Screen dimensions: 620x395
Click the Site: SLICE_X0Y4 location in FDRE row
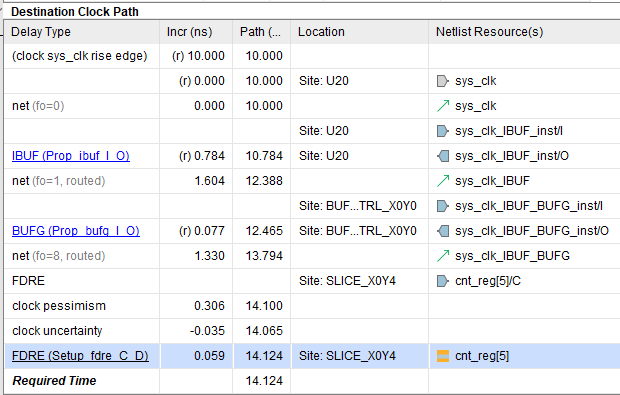pos(347,281)
